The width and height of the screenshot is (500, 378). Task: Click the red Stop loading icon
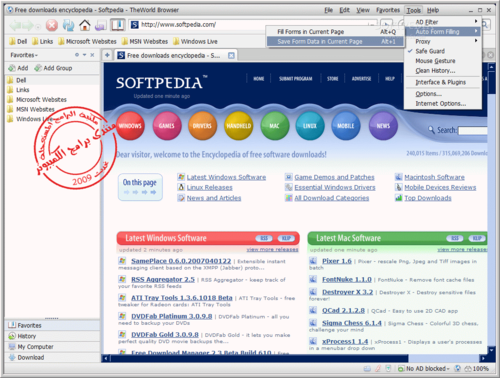[x=52, y=25]
